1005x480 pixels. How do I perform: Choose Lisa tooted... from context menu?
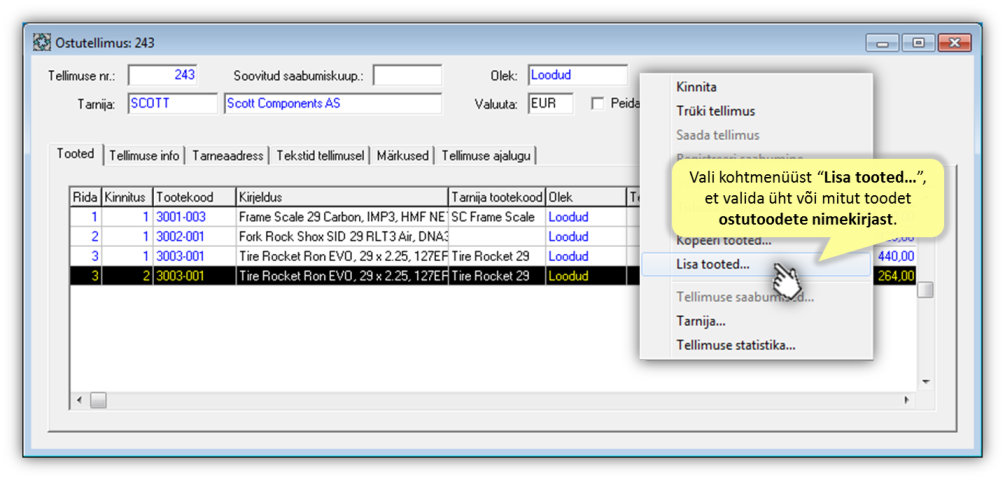(712, 265)
